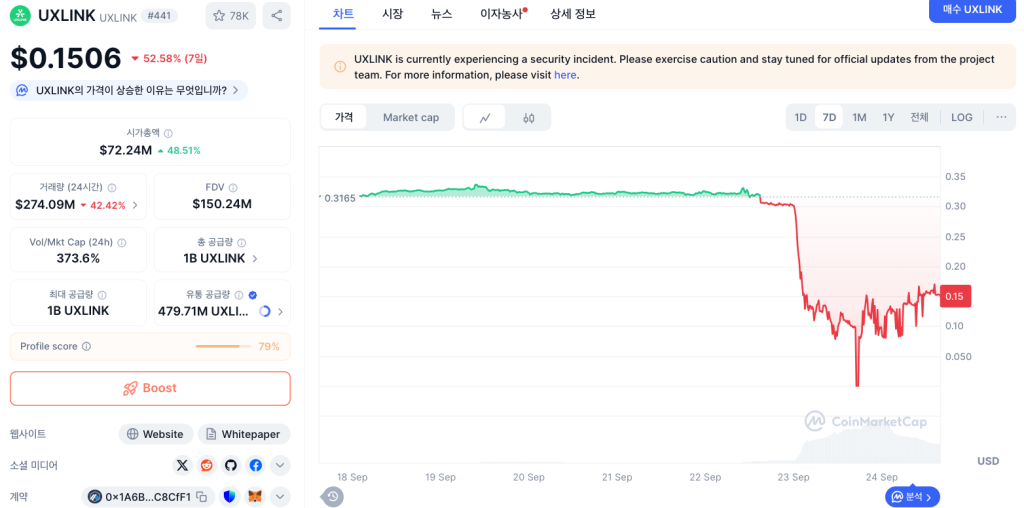This screenshot has height=508, width=1024.
Task: Select the 1Y time range
Action: (x=888, y=118)
